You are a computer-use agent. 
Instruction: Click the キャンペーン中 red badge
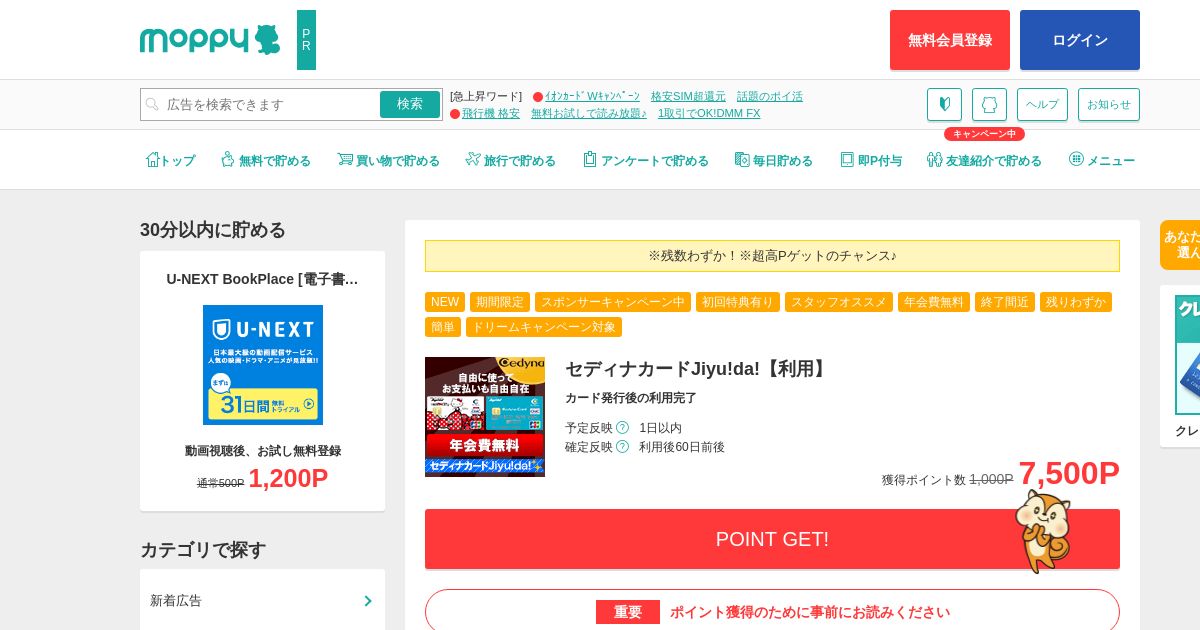984,134
